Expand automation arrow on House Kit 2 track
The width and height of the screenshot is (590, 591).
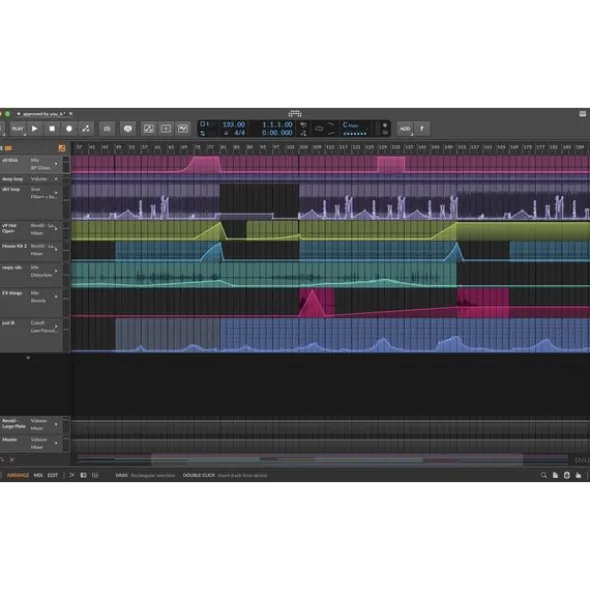pos(56,249)
